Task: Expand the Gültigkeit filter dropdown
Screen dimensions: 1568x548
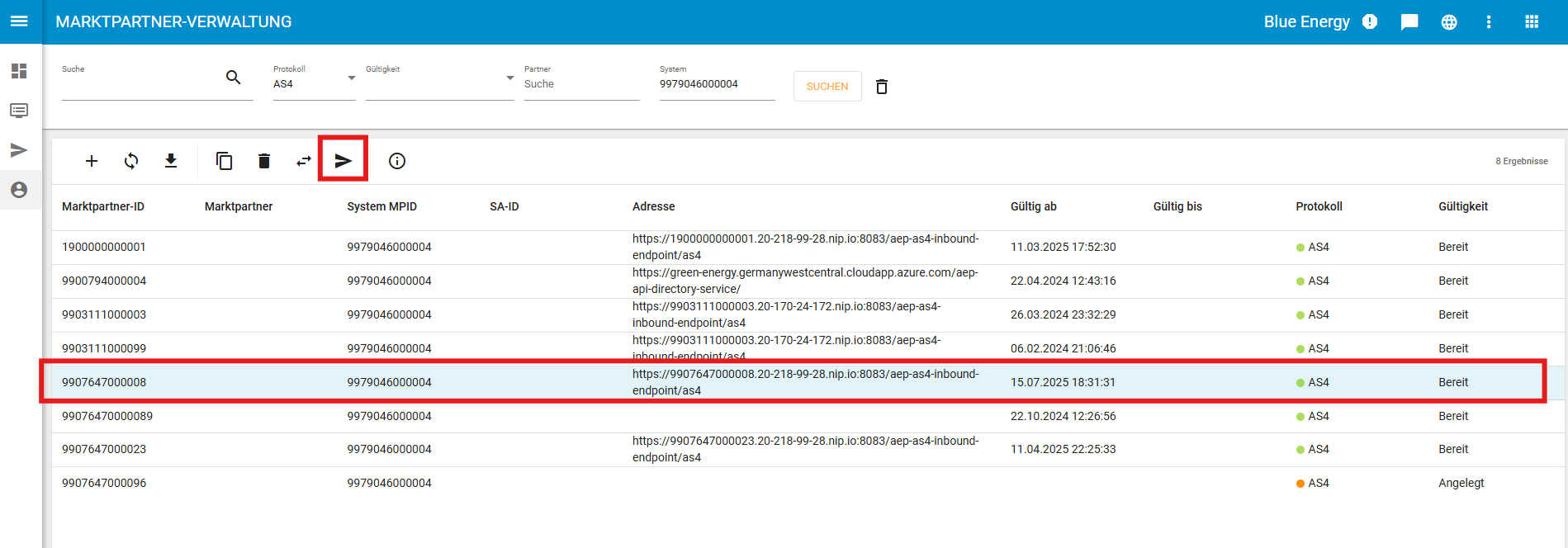Action: click(x=439, y=84)
